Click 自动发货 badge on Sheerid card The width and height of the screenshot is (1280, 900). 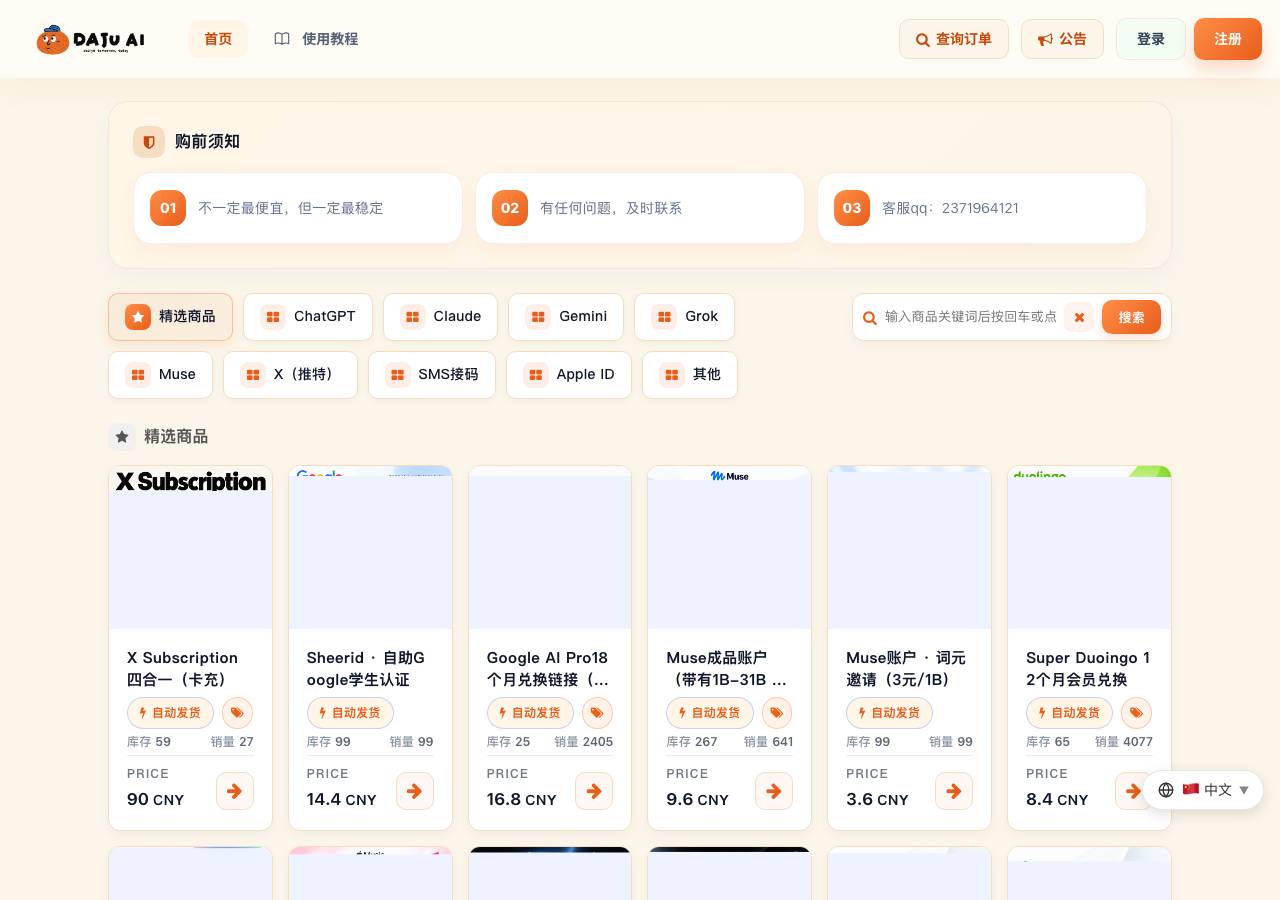[350, 713]
